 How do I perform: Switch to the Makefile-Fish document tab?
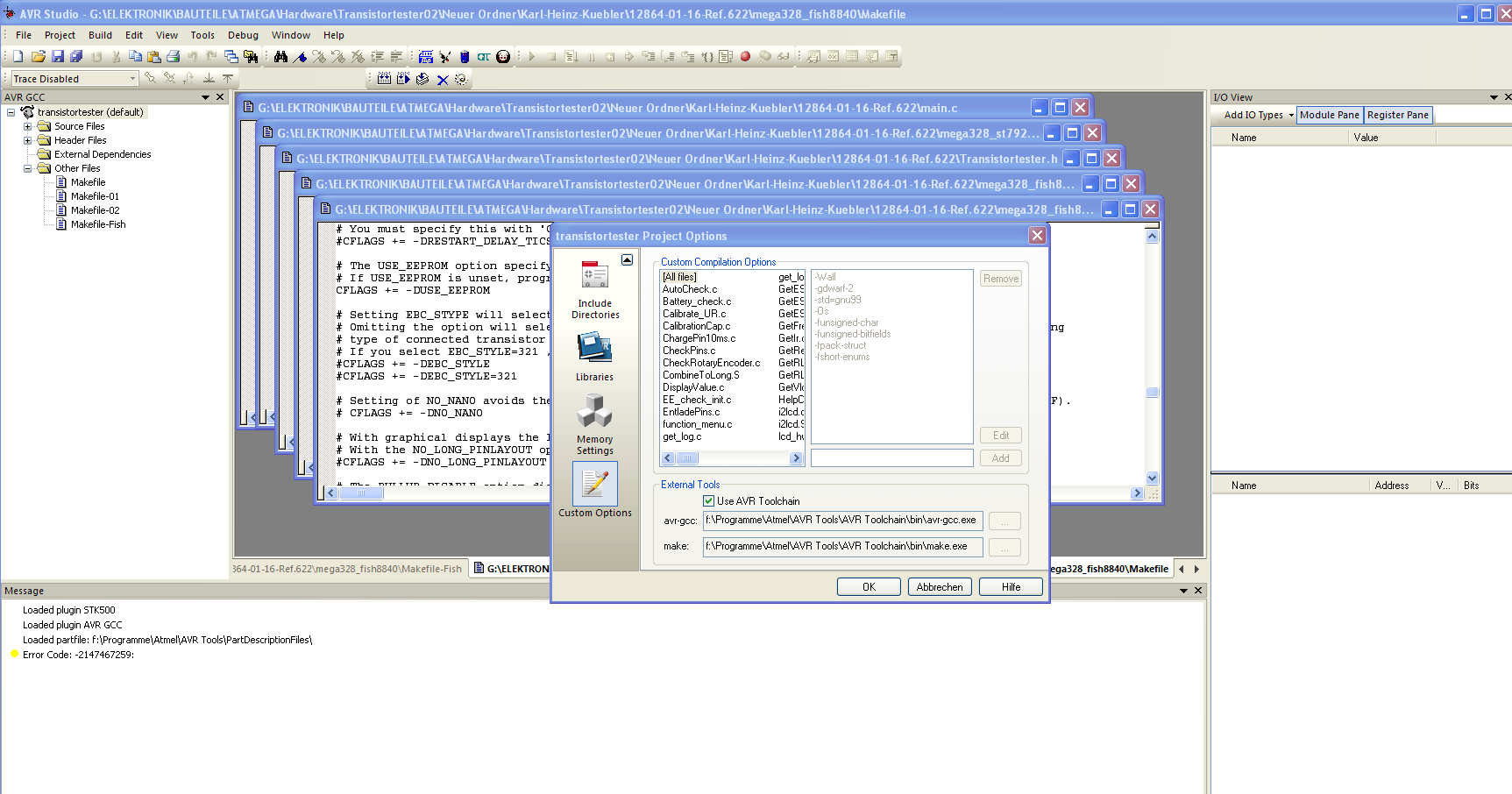[x=349, y=569]
